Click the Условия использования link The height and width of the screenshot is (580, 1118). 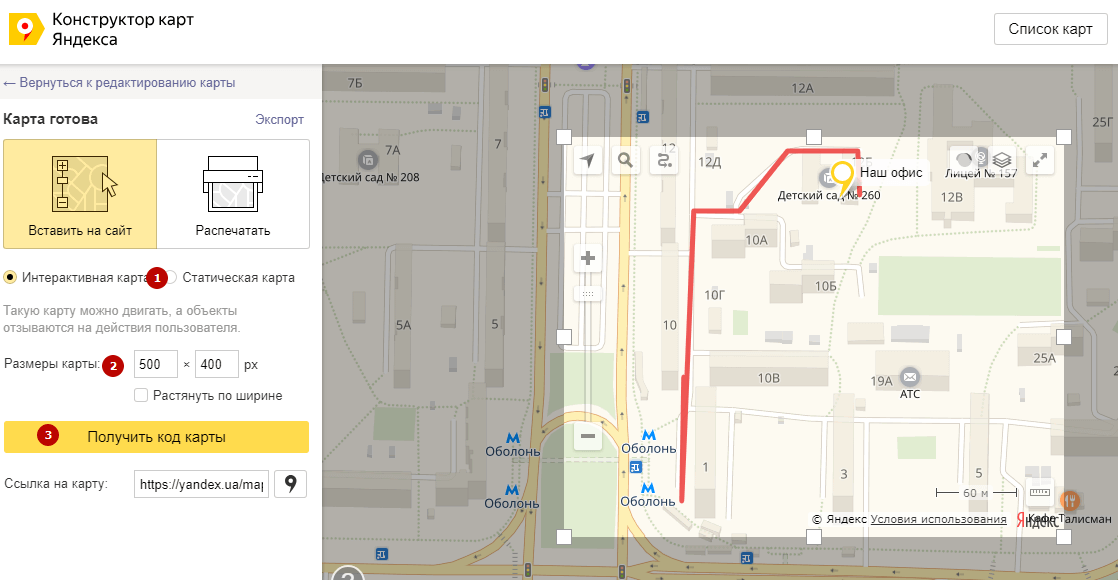tap(938, 519)
